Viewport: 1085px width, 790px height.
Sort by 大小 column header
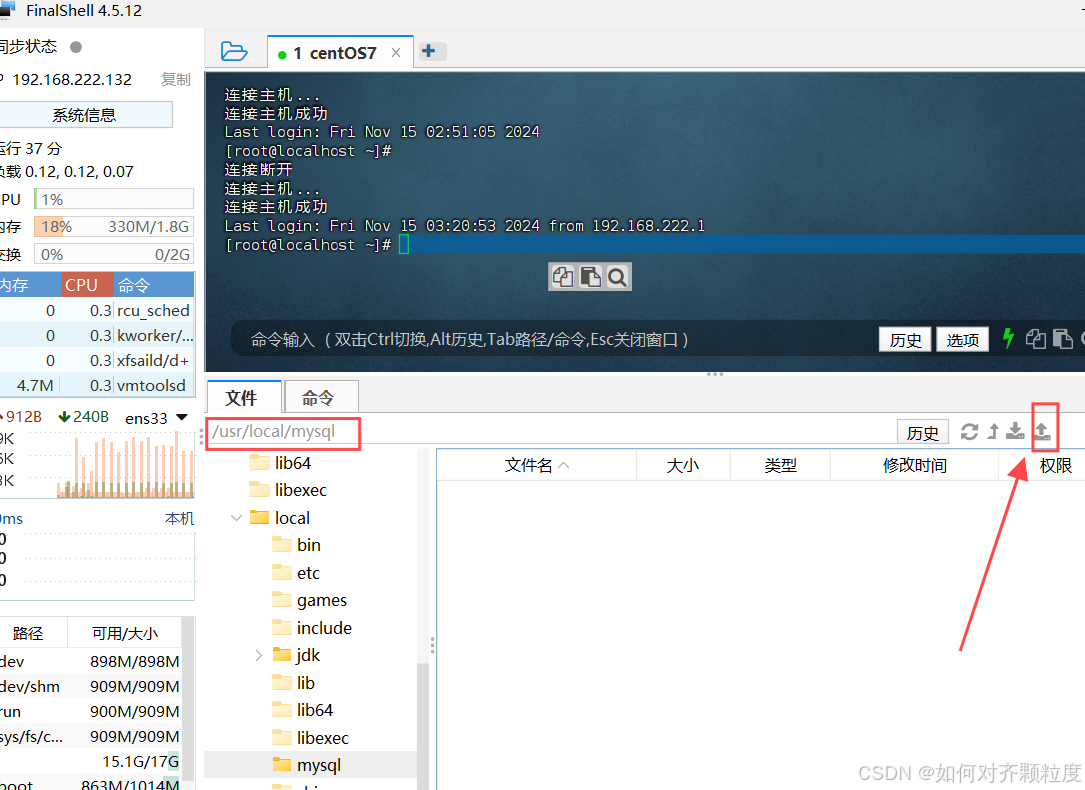tap(683, 465)
